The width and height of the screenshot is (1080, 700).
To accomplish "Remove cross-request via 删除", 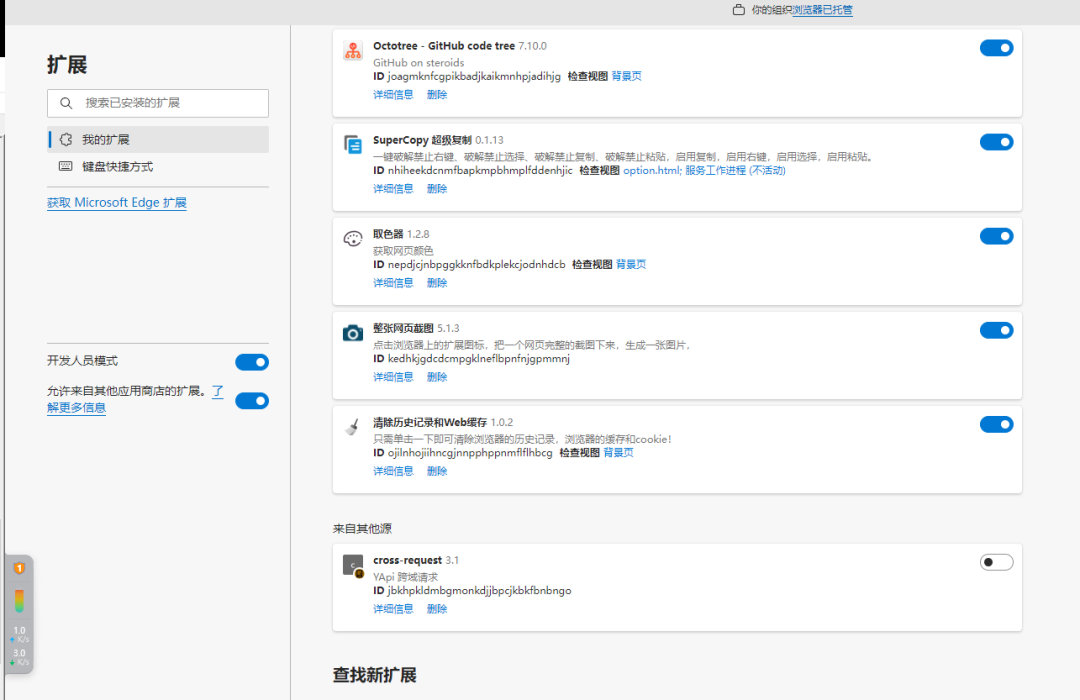I will coord(437,608).
